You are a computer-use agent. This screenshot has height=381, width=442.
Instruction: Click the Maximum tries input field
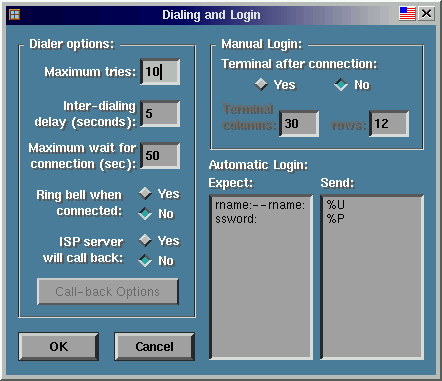(x=160, y=72)
